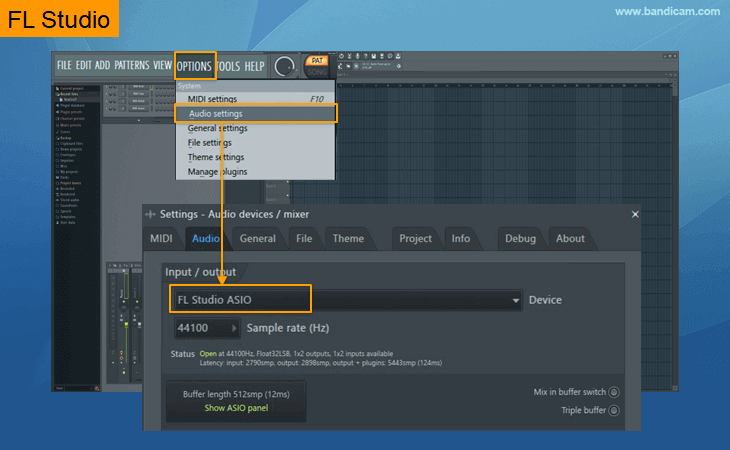
Task: Click the large tempo knob beside the HELP menu
Action: click(x=284, y=66)
